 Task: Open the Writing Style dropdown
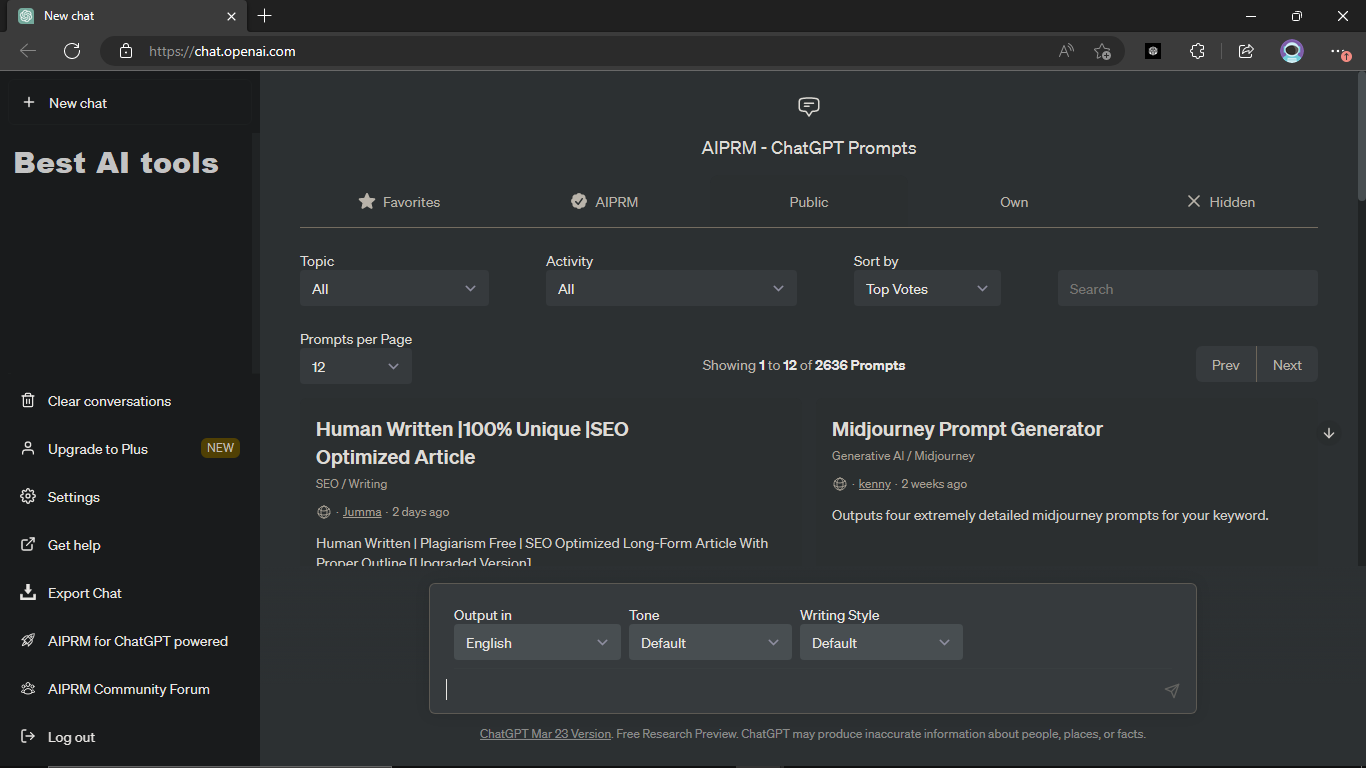click(881, 642)
